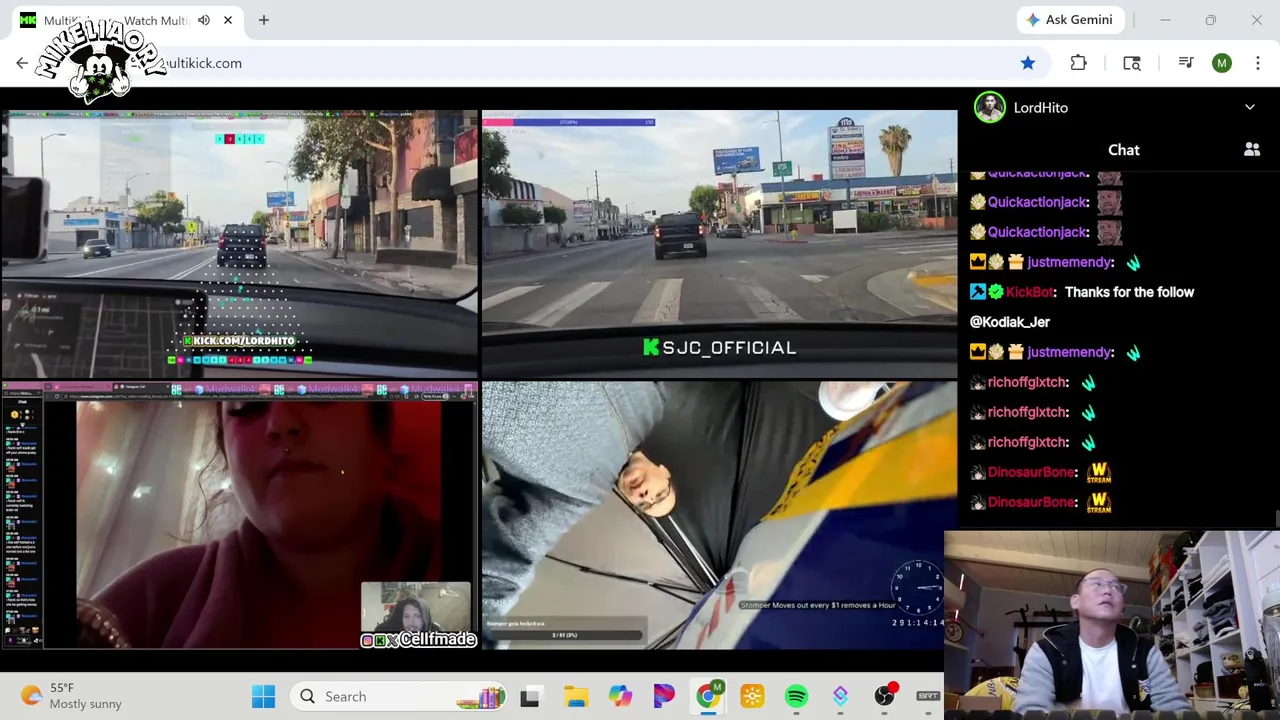Open OBS Studio from the taskbar
Image resolution: width=1280 pixels, height=720 pixels.
884,697
